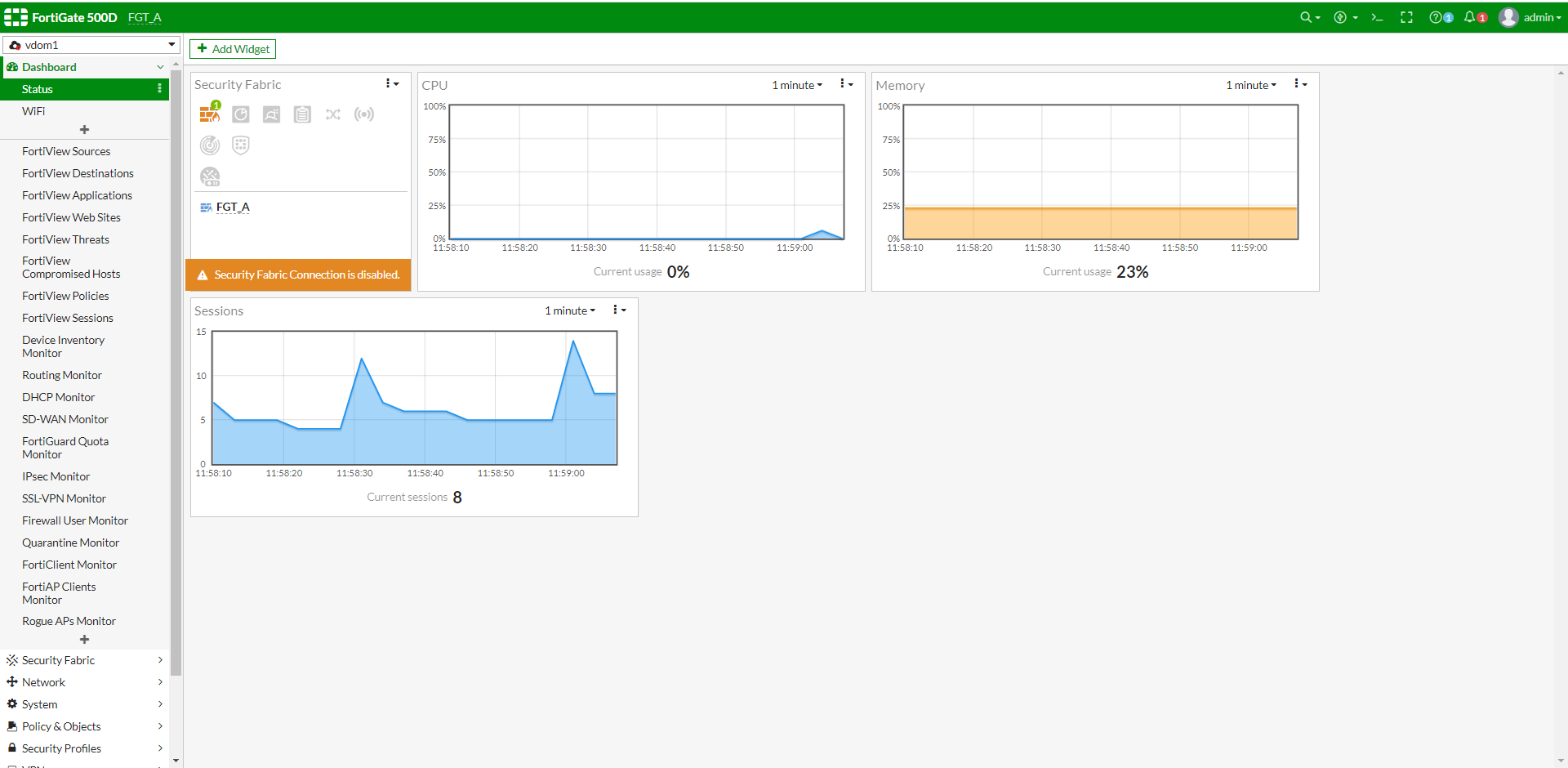This screenshot has height=768, width=1568.
Task: Open FortiView Sessions
Action: [85, 318]
